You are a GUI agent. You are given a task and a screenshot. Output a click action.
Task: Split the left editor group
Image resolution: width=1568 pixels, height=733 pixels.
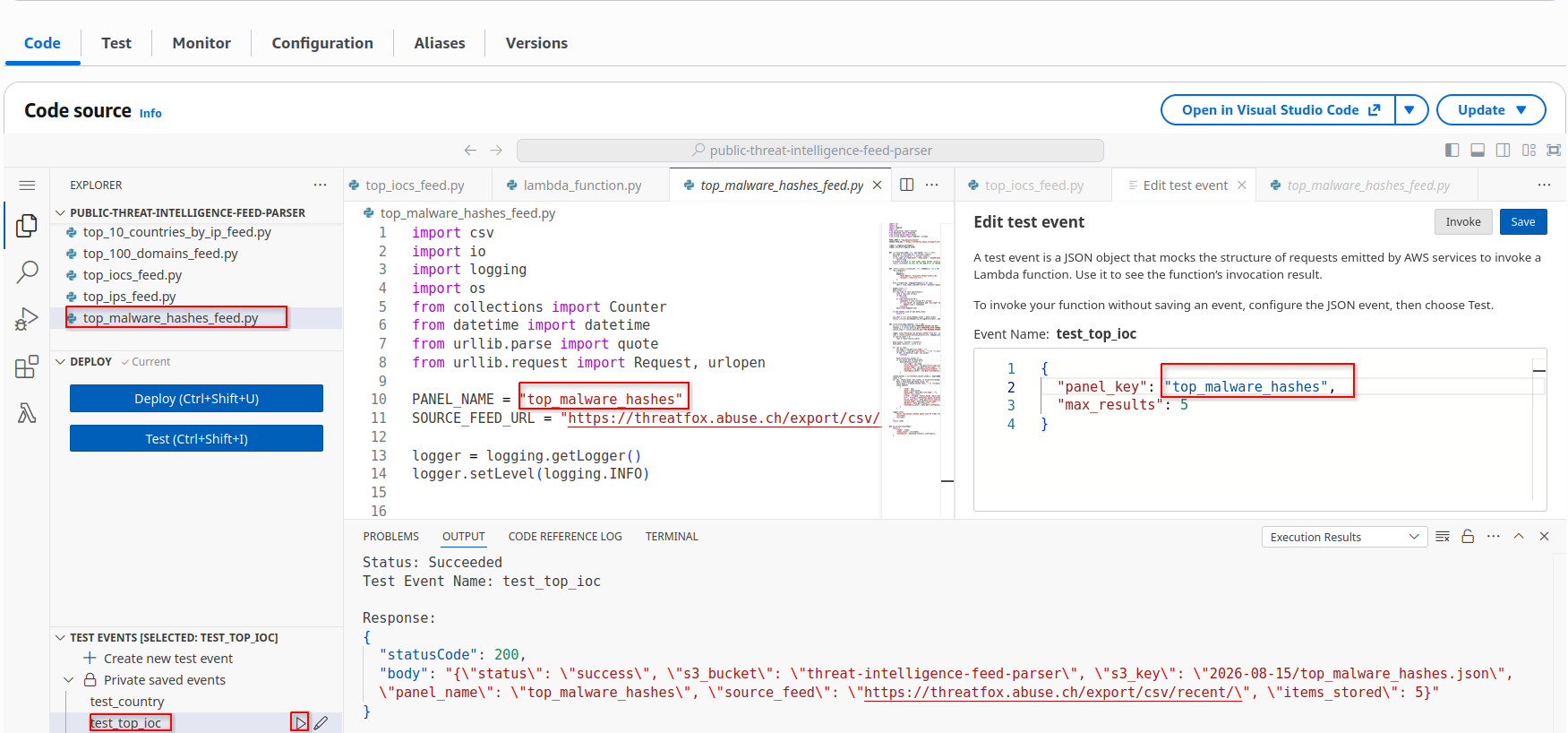tap(906, 185)
